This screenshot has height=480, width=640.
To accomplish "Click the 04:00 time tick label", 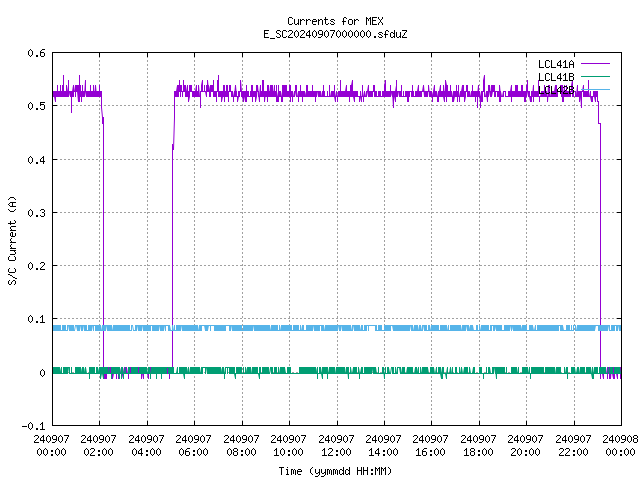I will pos(146,452).
